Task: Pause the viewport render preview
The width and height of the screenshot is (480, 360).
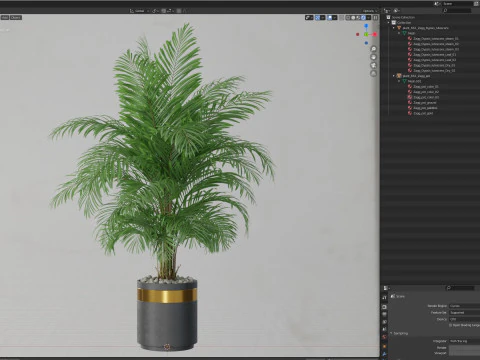Action: pyautogui.click(x=375, y=18)
